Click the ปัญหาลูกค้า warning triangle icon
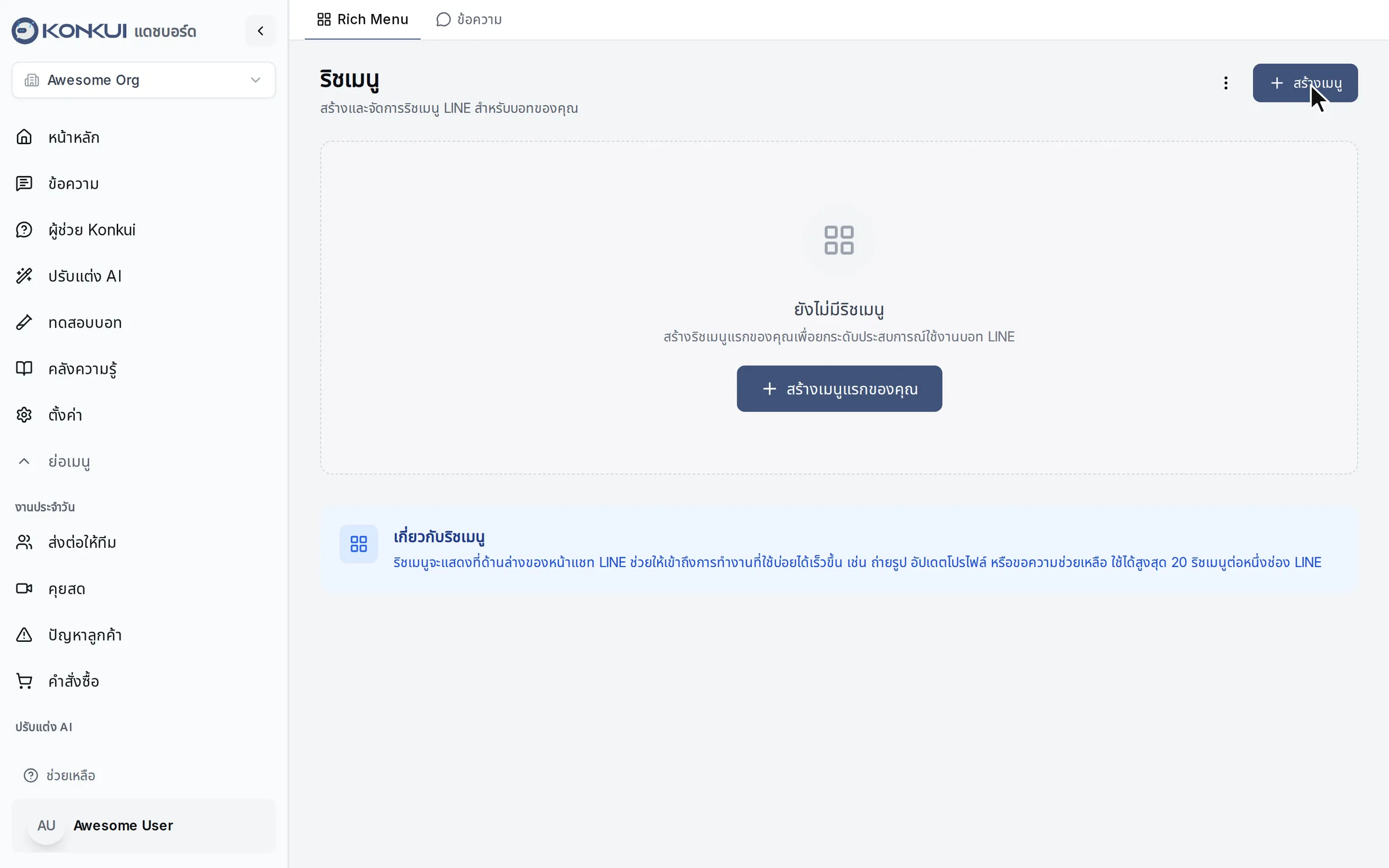Image resolution: width=1389 pixels, height=868 pixels. coord(24,635)
